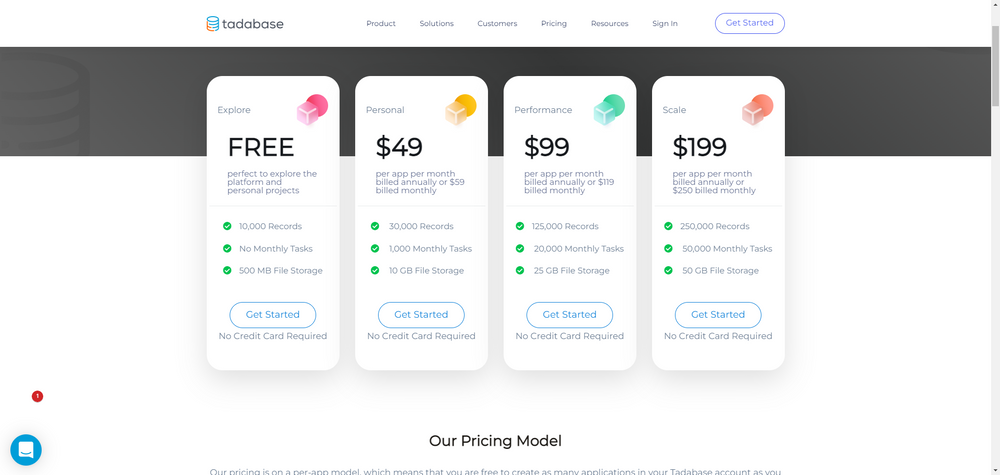Get started with the free Explore plan
The image size is (1000, 475).
(x=273, y=315)
